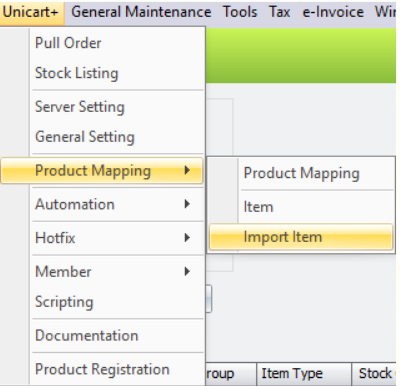Select Item in the submenu

point(301,207)
